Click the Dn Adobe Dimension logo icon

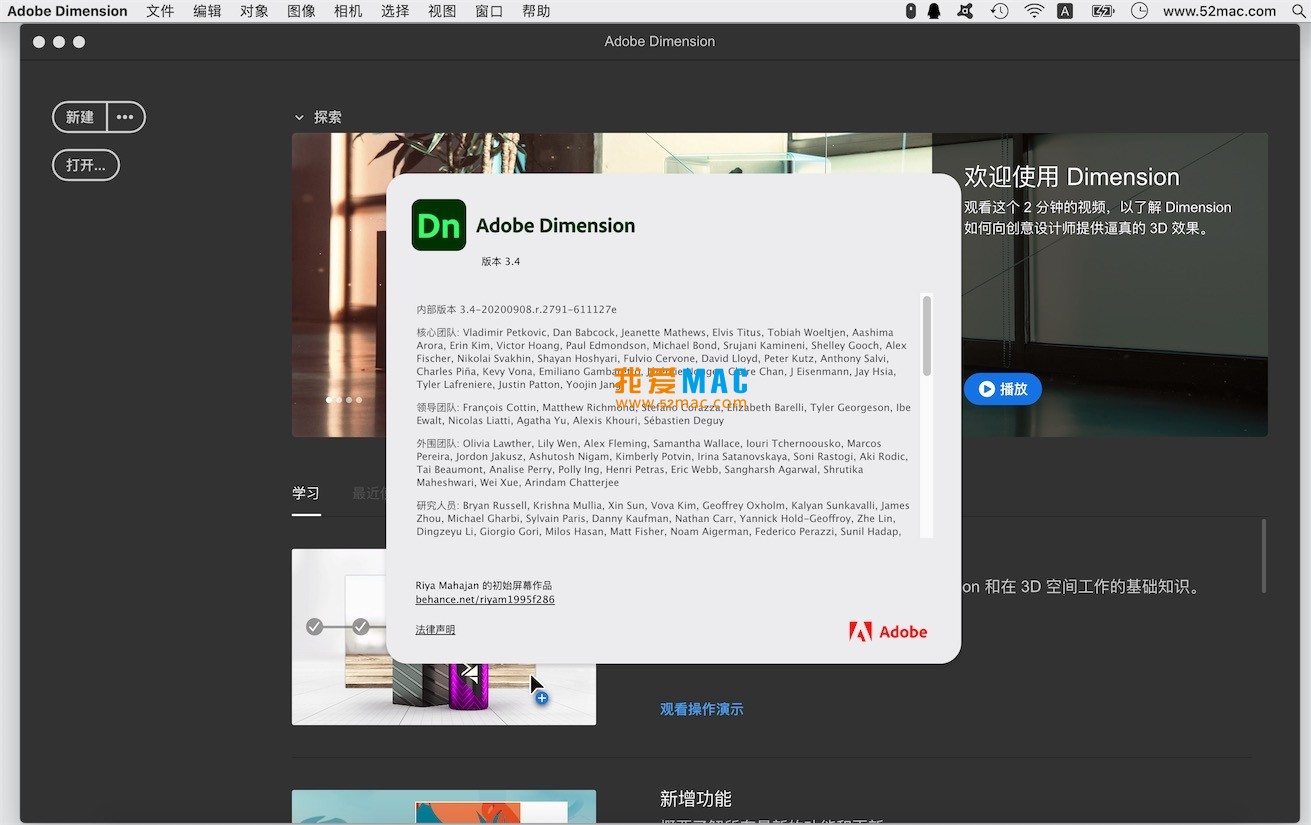tap(438, 225)
